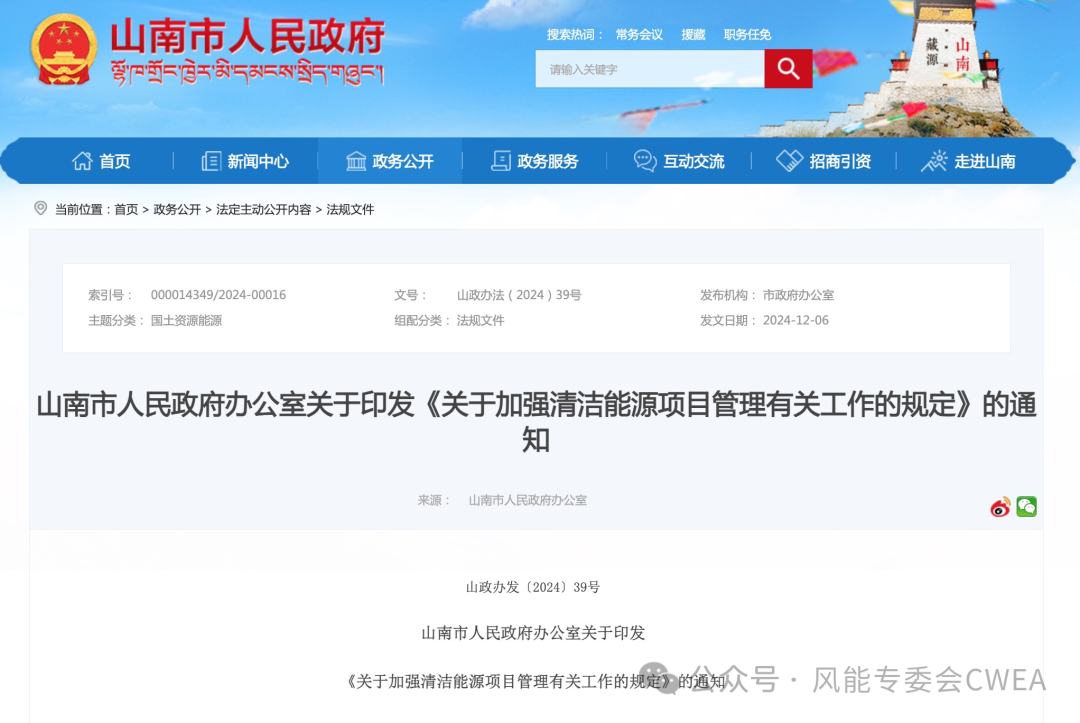Image resolution: width=1080 pixels, height=723 pixels.
Task: Go to 首页 in the breadcrumb
Action: tap(126, 210)
